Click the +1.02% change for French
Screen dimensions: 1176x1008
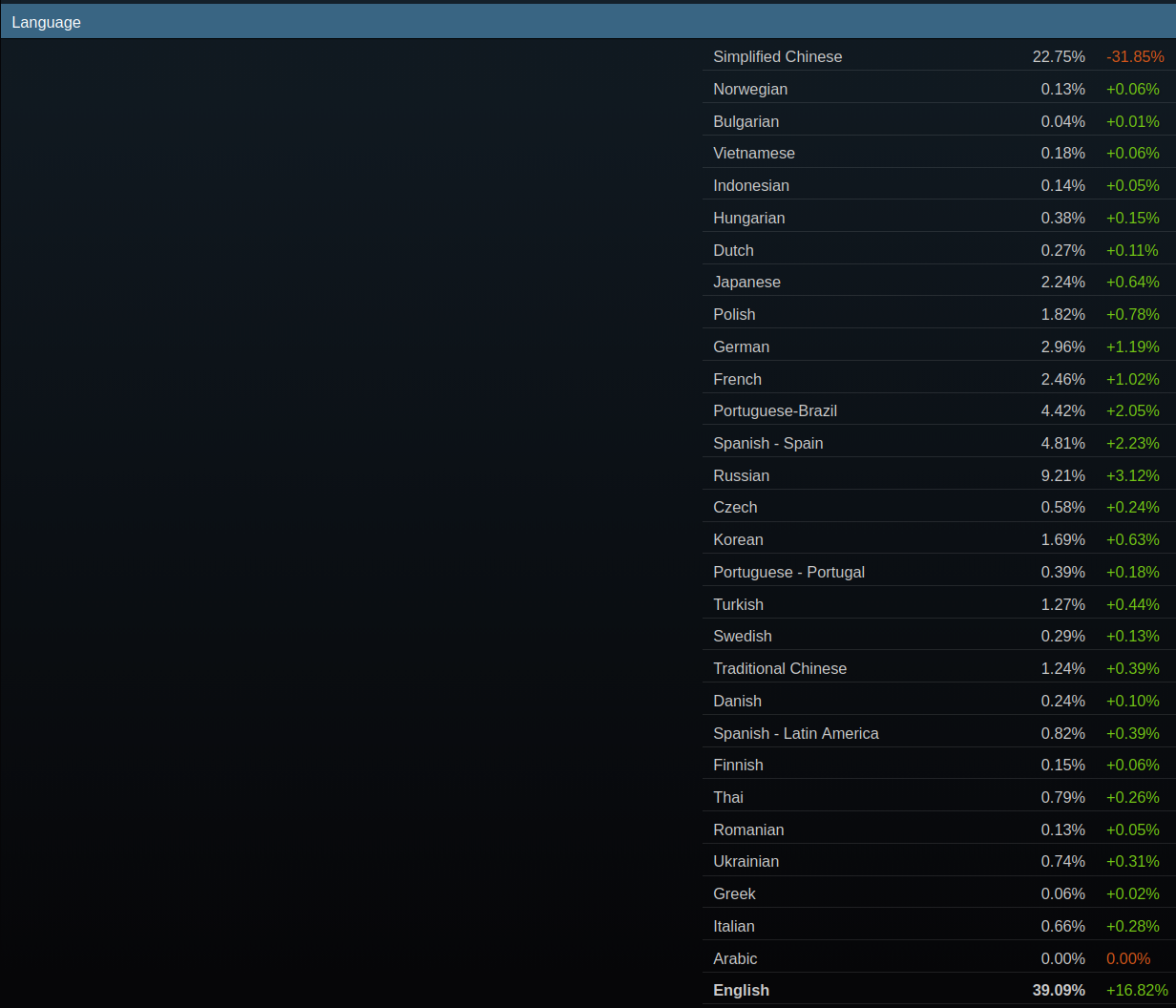pyautogui.click(x=1133, y=379)
